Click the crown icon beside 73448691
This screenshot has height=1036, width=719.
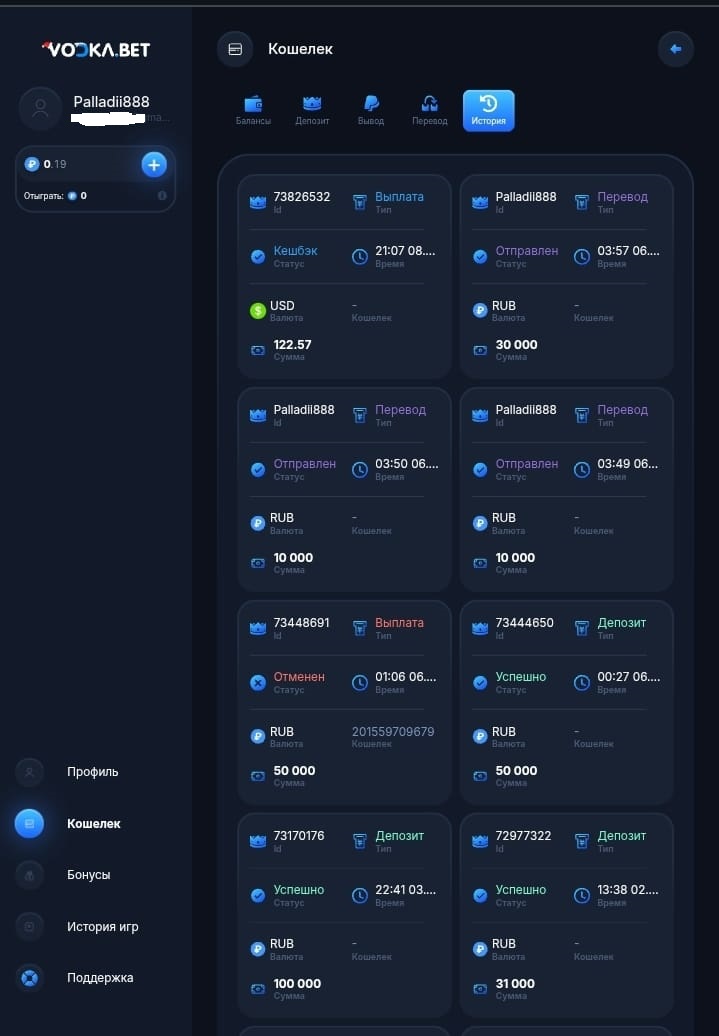(x=258, y=628)
